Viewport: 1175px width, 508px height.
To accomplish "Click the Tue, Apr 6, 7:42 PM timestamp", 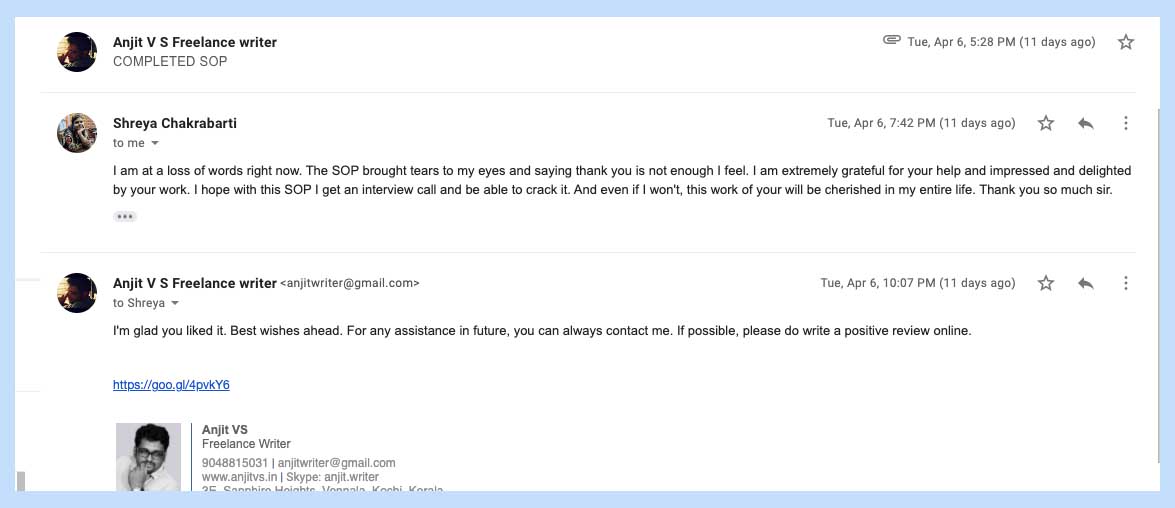I will coord(921,123).
